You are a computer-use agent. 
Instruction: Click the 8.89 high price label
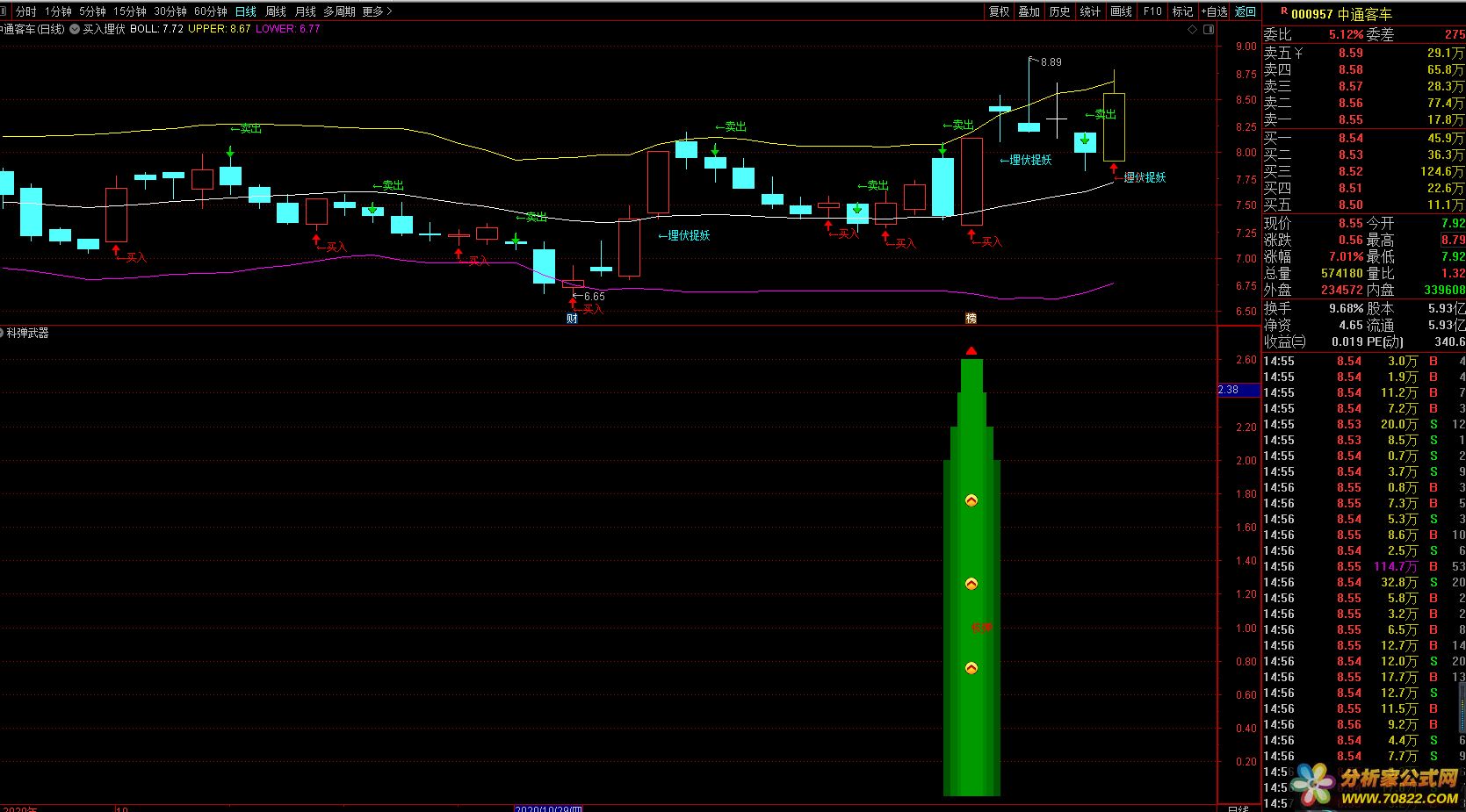[1051, 62]
